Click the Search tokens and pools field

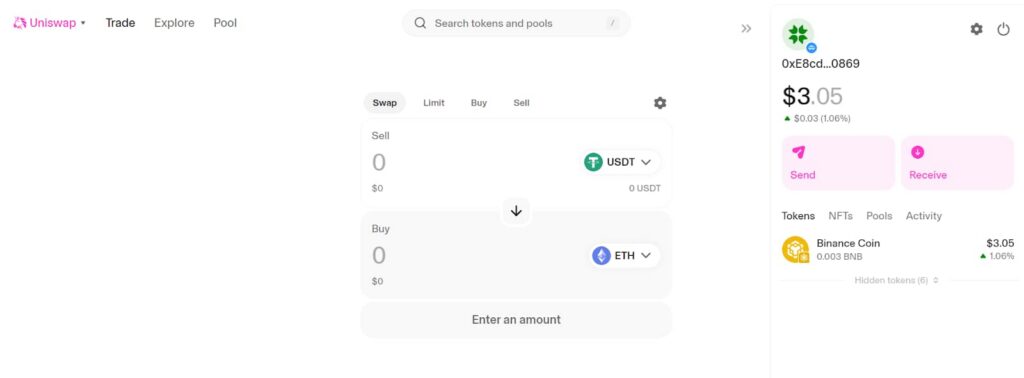(x=516, y=24)
